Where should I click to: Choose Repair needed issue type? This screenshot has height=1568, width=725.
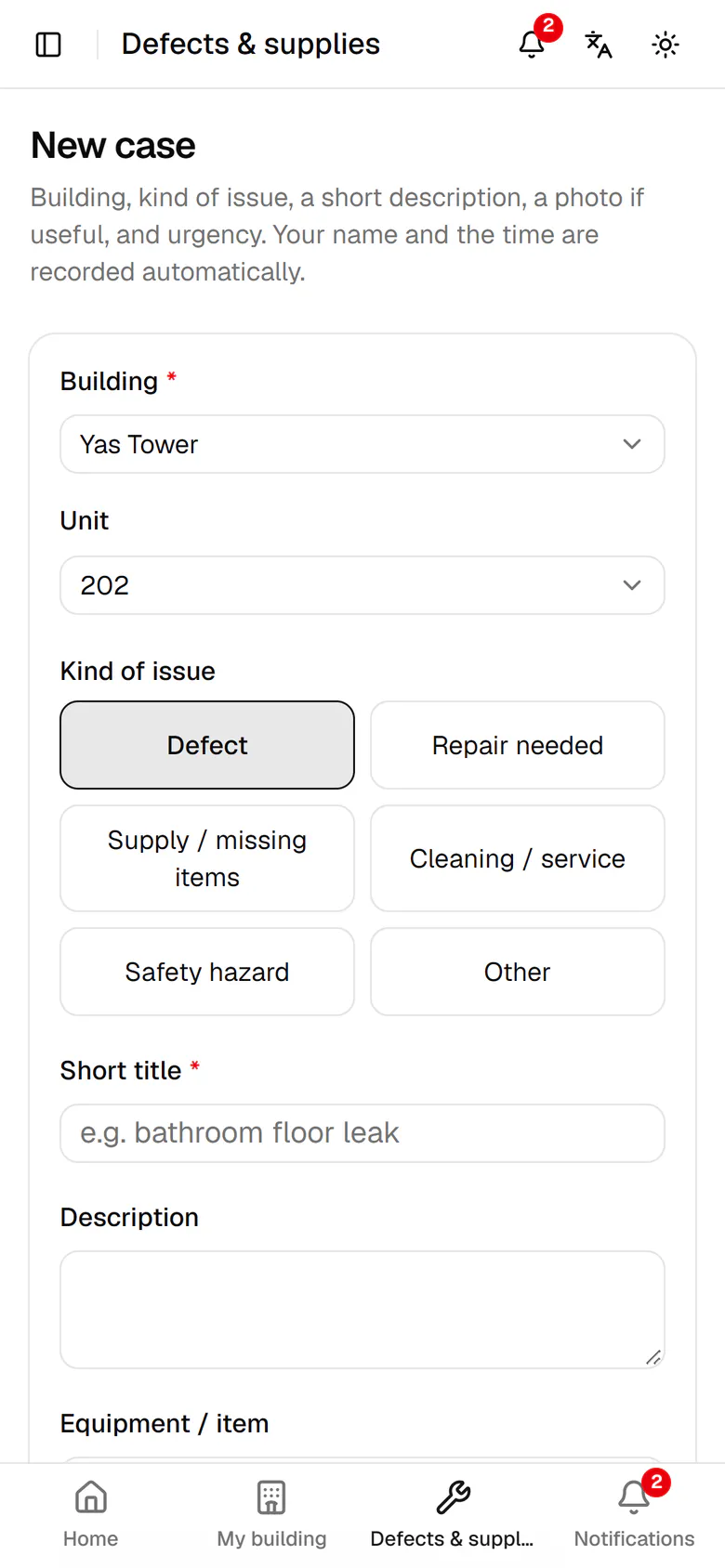coord(518,745)
